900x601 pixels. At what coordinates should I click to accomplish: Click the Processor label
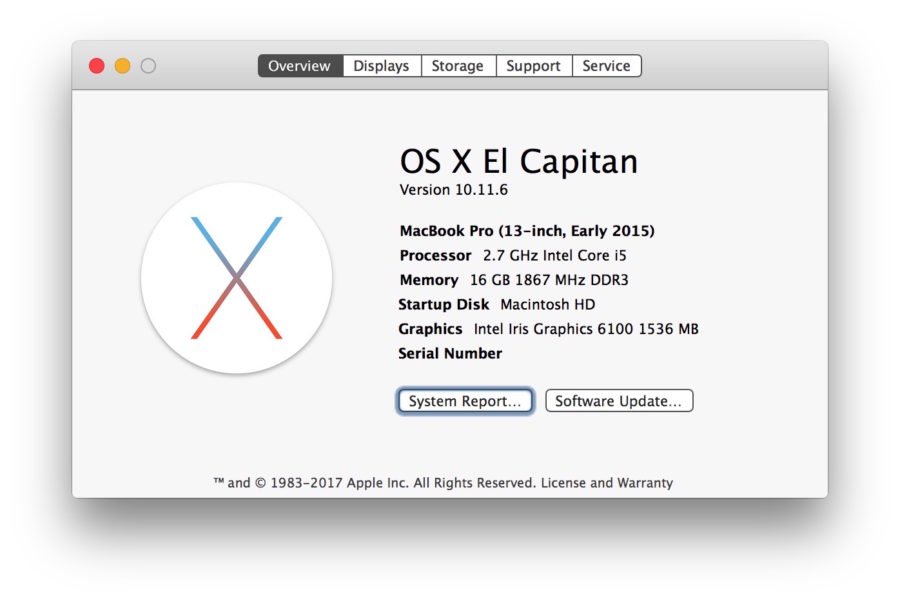(435, 255)
